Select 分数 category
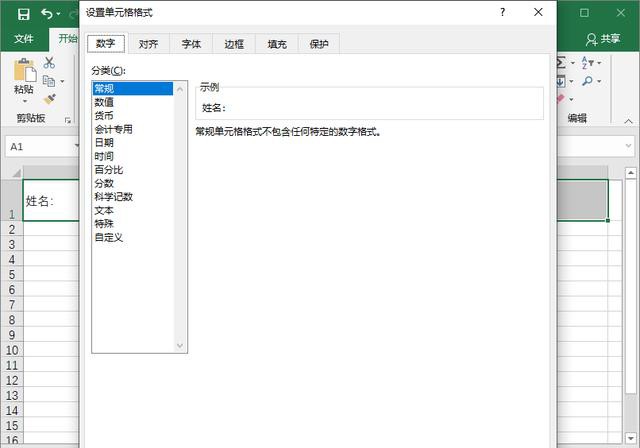640x448 pixels. coord(133,183)
